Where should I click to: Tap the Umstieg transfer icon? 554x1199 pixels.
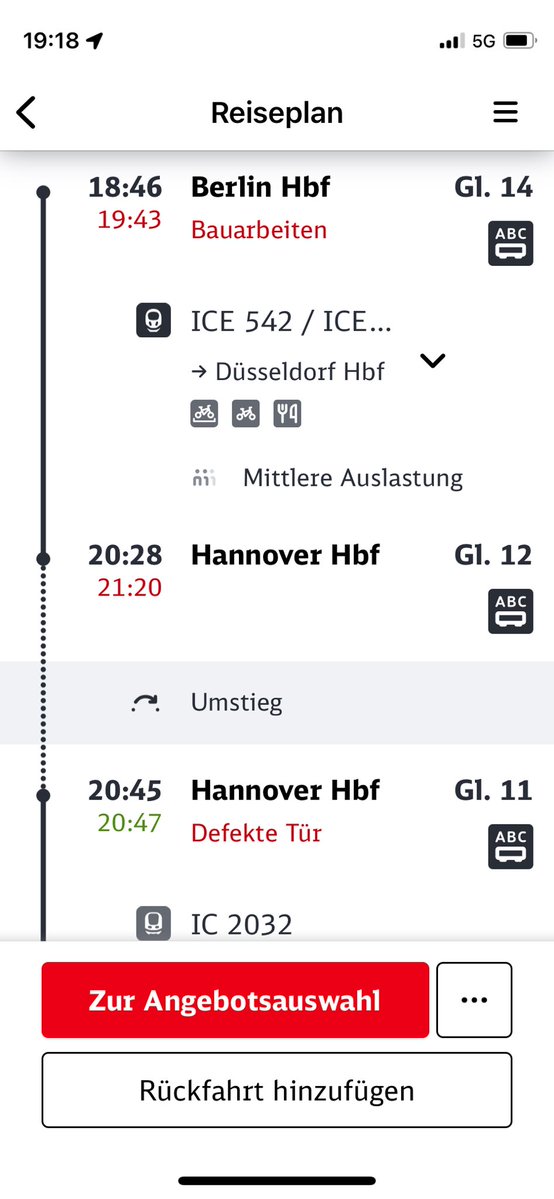coord(145,703)
